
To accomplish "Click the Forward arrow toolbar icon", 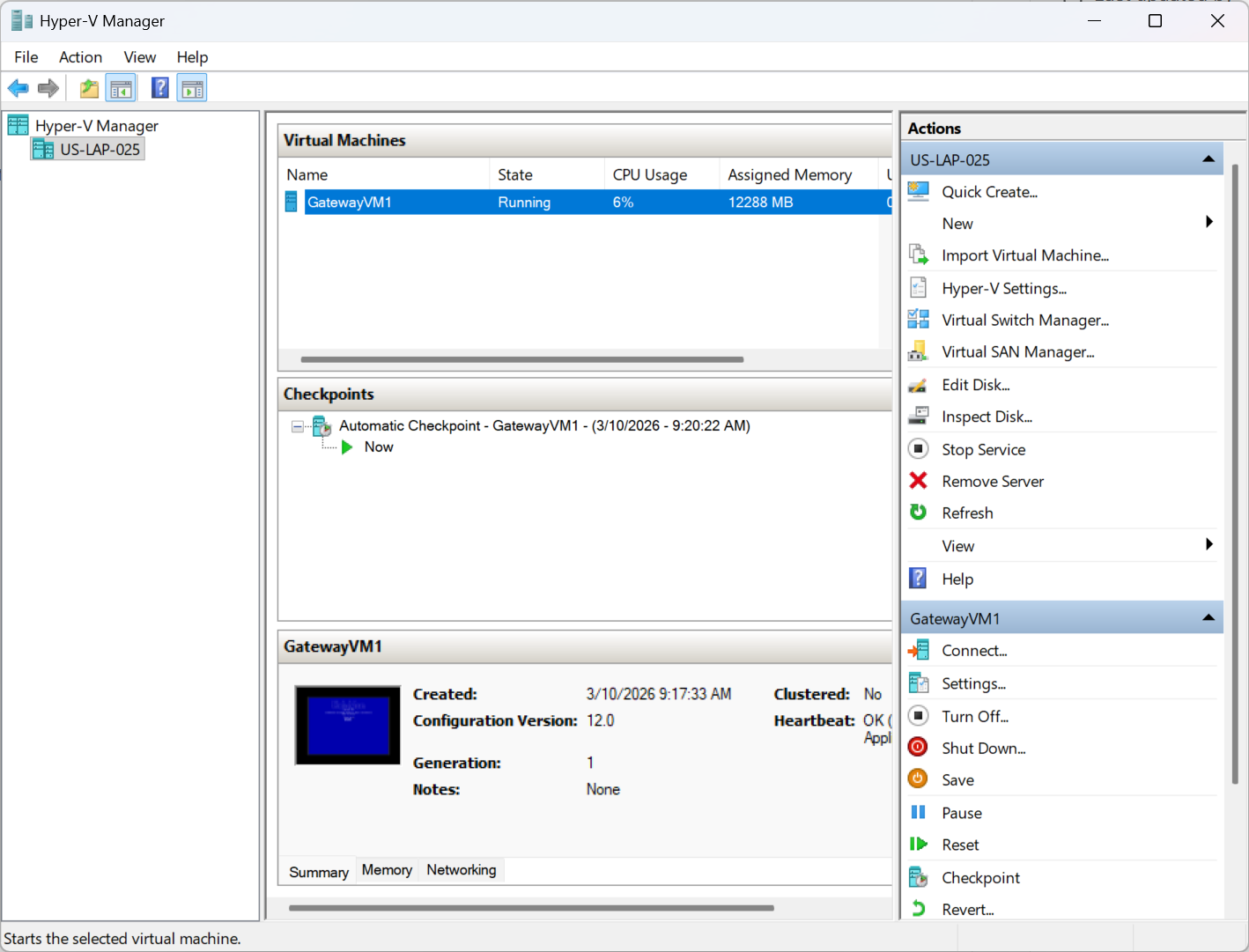I will [48, 88].
